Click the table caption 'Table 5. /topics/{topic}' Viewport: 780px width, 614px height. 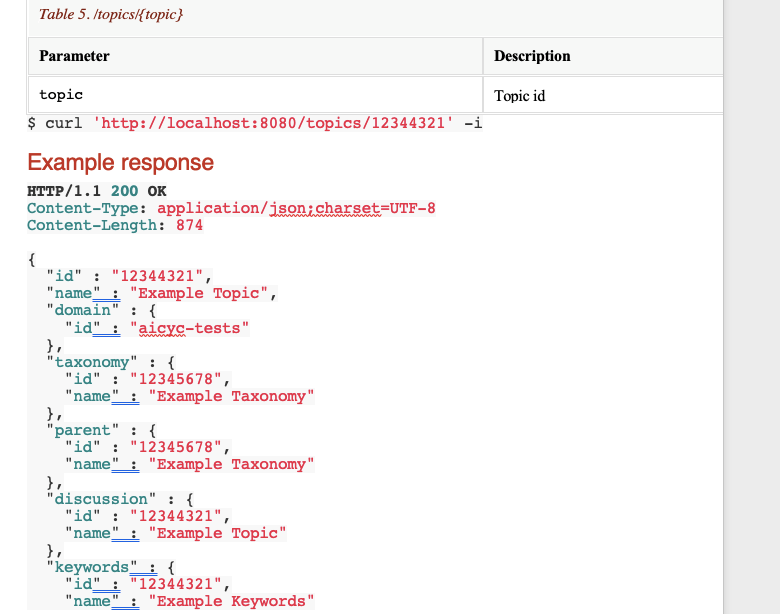point(110,15)
